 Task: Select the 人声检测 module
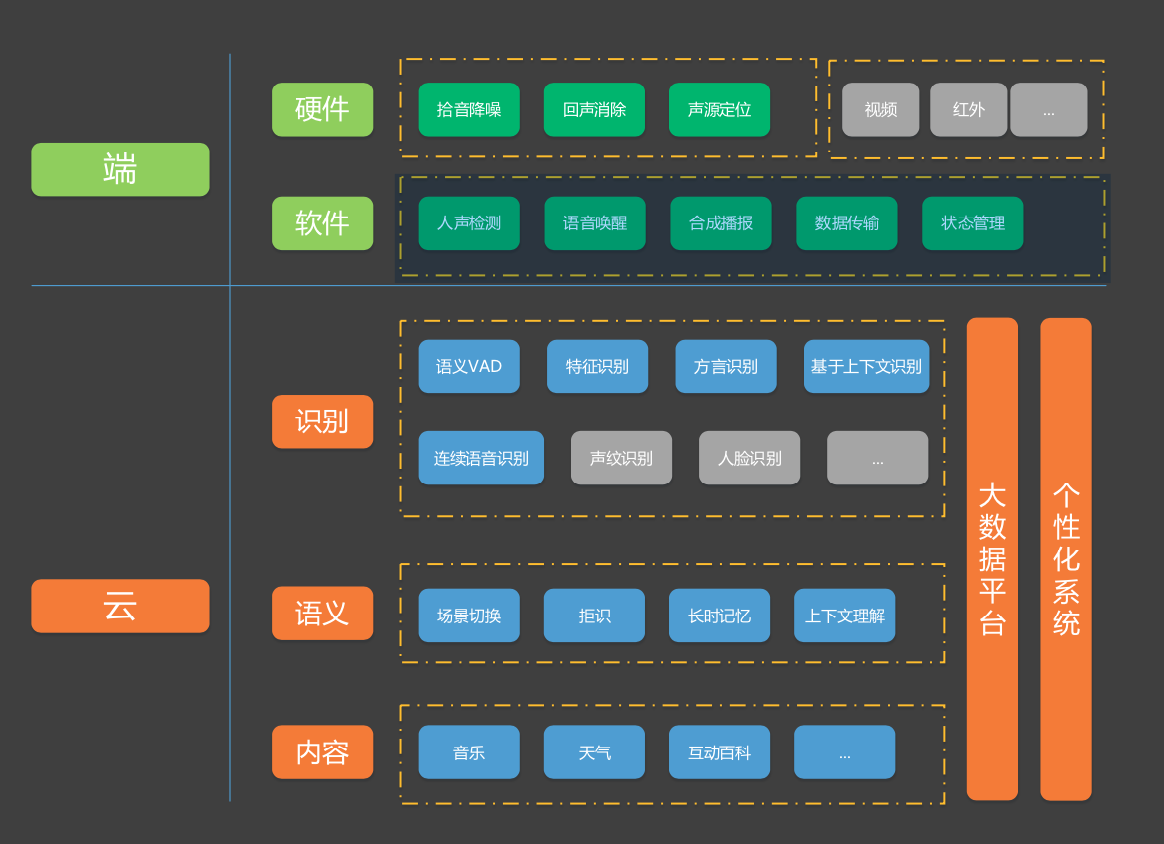(x=469, y=223)
